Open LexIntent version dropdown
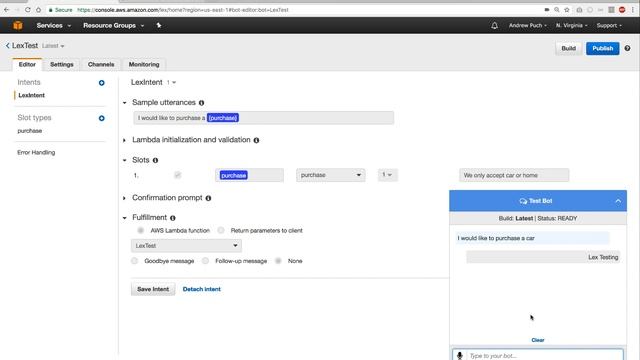This screenshot has width=640, height=360. tap(171, 82)
